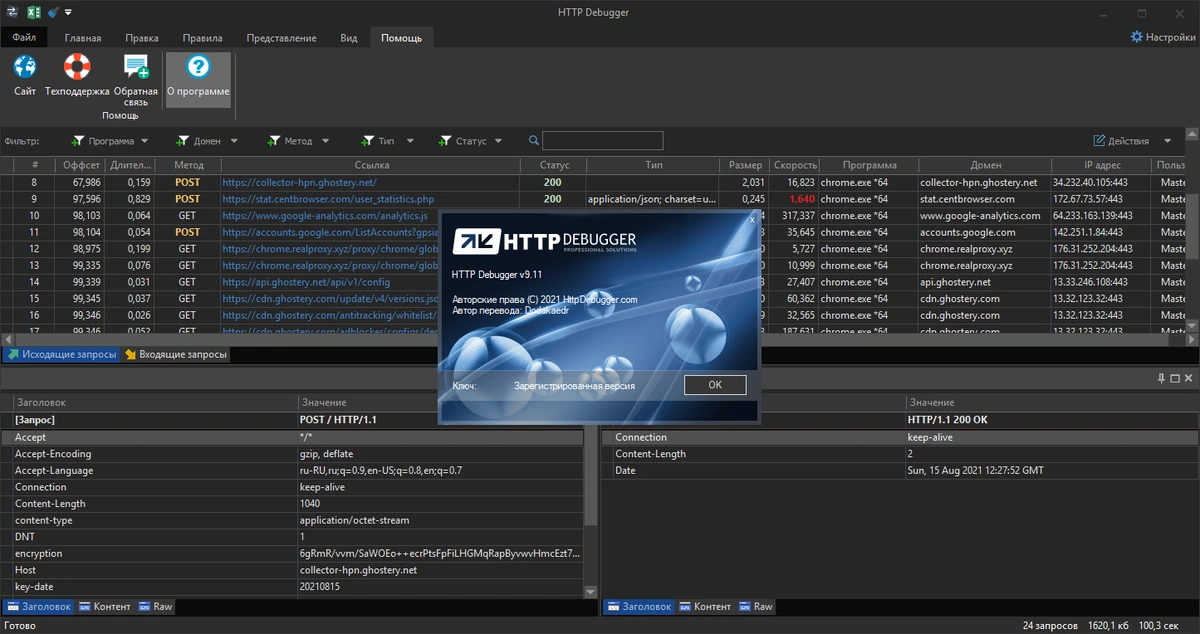
Task: Sort by the Оффсет column header
Action: (x=81, y=165)
